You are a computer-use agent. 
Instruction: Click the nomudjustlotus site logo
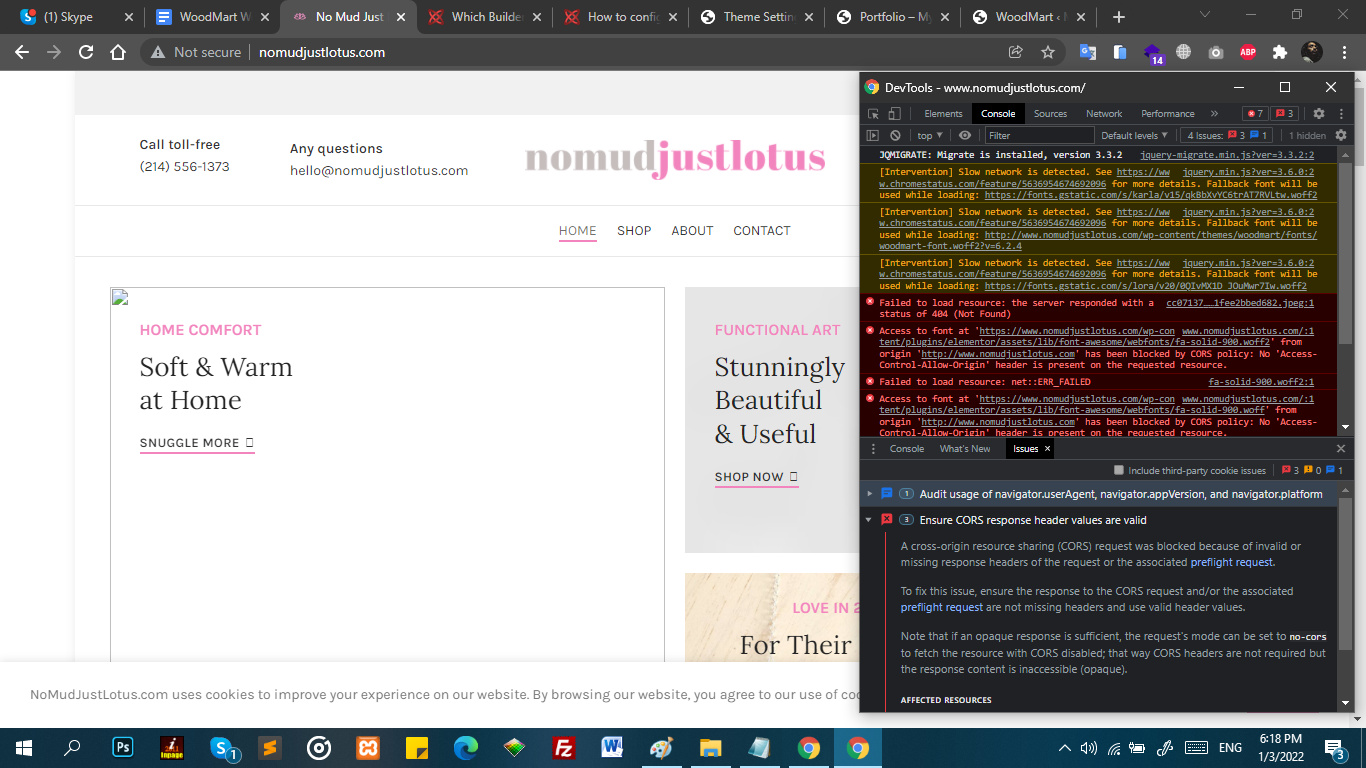675,158
